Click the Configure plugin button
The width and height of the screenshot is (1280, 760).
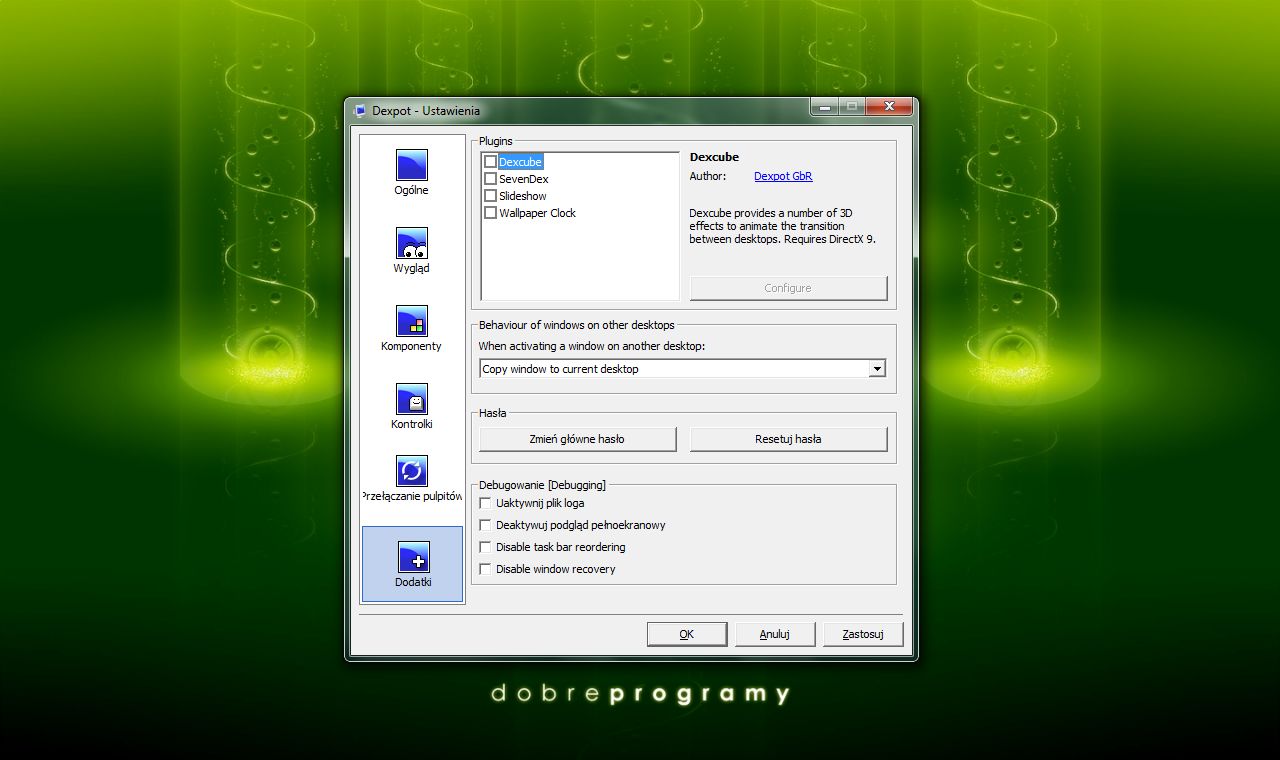[x=788, y=288]
